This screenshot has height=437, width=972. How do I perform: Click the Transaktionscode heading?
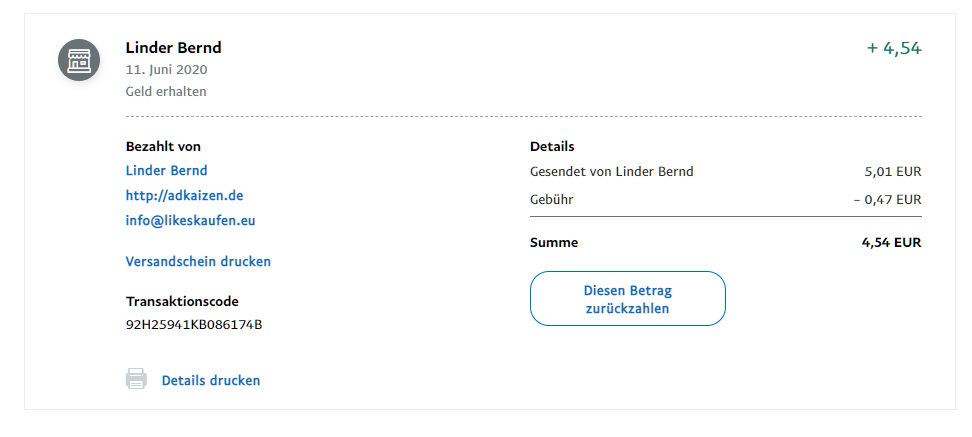182,301
